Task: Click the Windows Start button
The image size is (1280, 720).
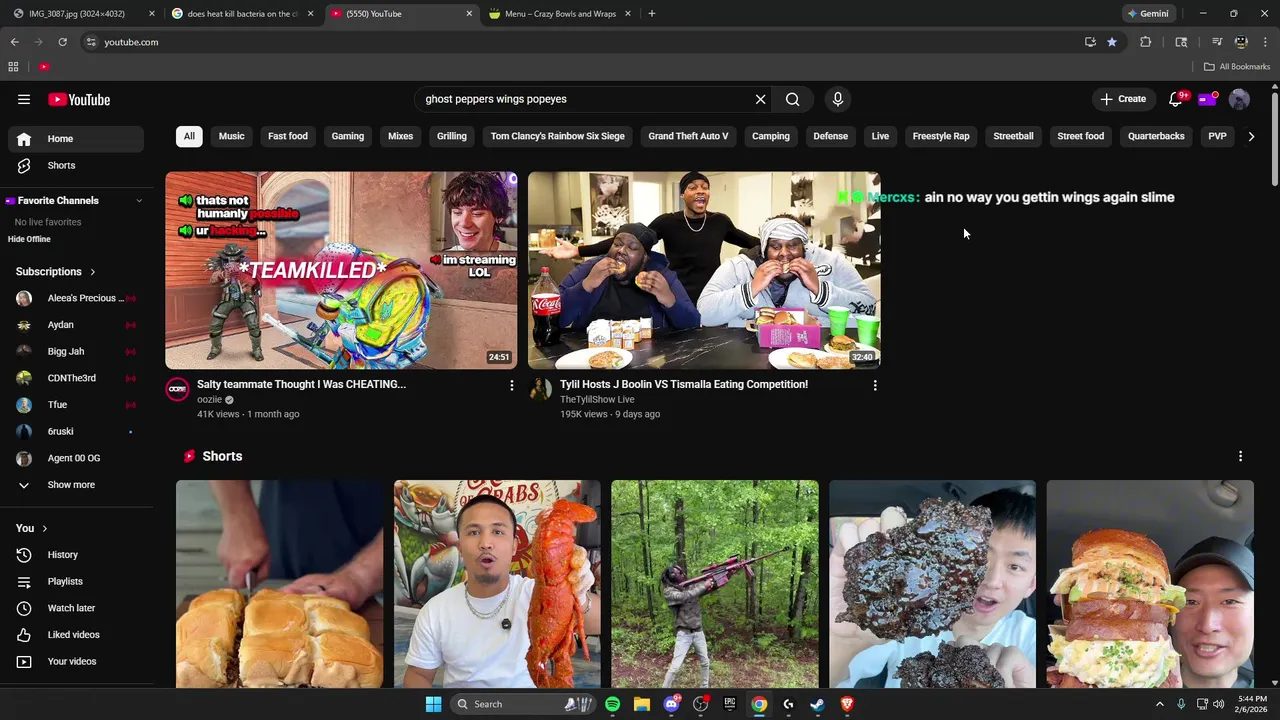Action: pyautogui.click(x=433, y=704)
